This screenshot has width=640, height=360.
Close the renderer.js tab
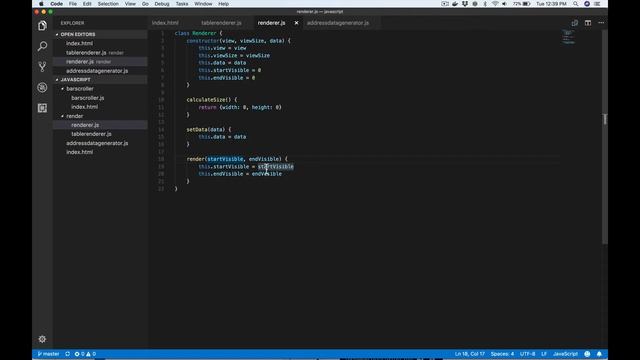[x=296, y=23]
